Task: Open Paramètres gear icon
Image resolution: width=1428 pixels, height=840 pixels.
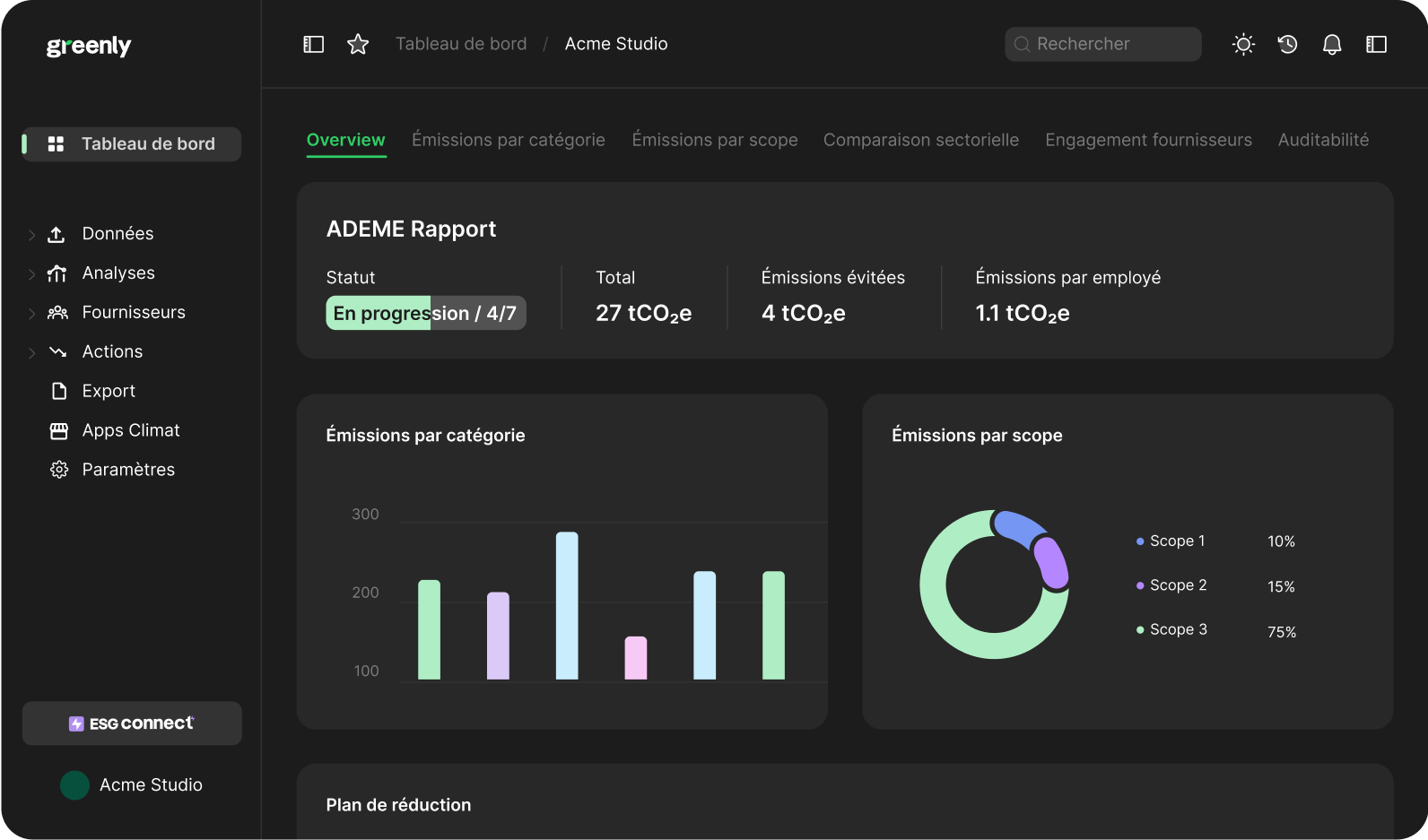Action: (x=59, y=470)
